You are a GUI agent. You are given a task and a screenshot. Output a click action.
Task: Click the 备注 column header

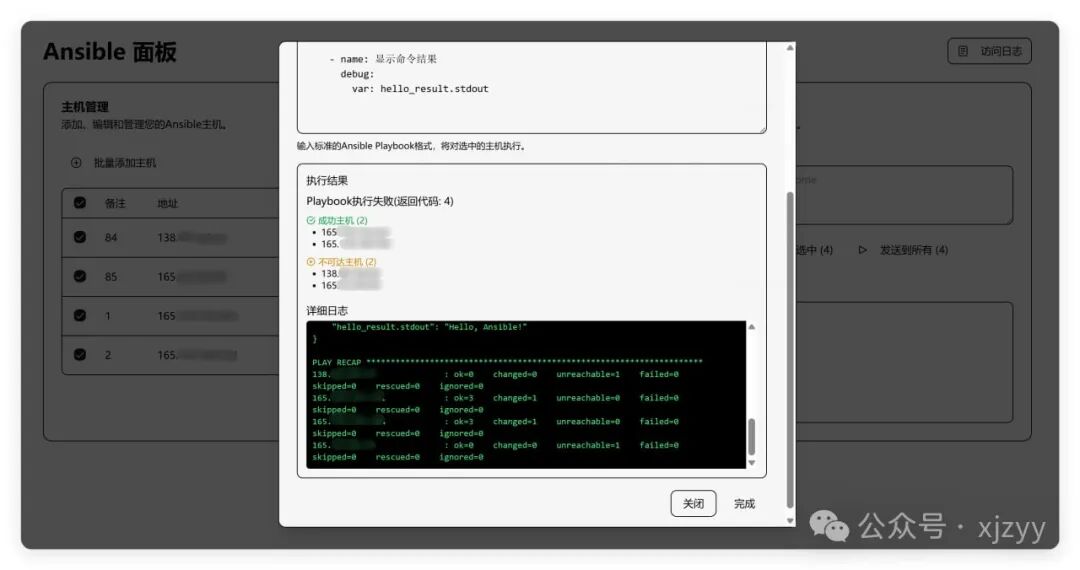coord(115,203)
